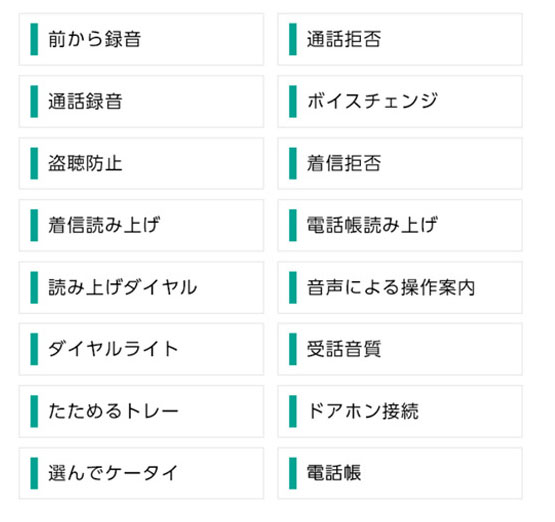This screenshot has height=522, width=555.
Task: Select the ダイヤルライト feature
Action: 141,349
